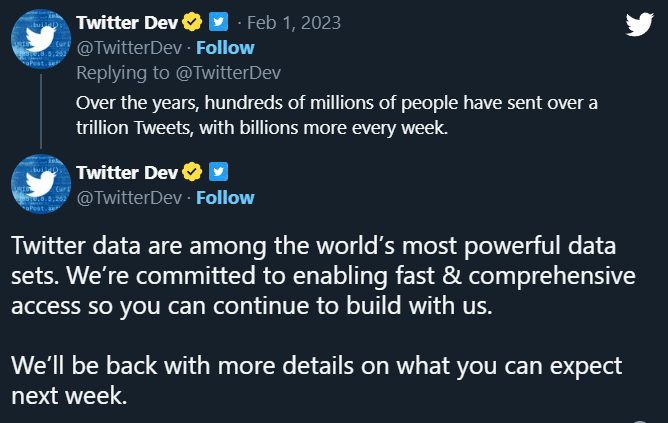
Task: Click the blue square affiliate badge beside the date
Action: 217,23
